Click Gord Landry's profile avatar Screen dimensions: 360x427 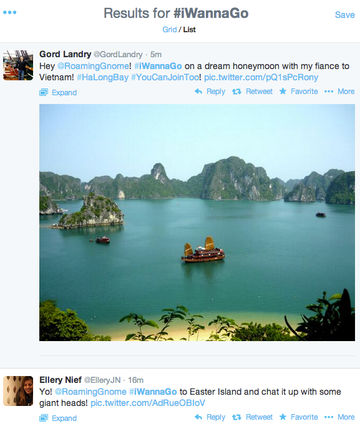pyautogui.click(x=18, y=65)
